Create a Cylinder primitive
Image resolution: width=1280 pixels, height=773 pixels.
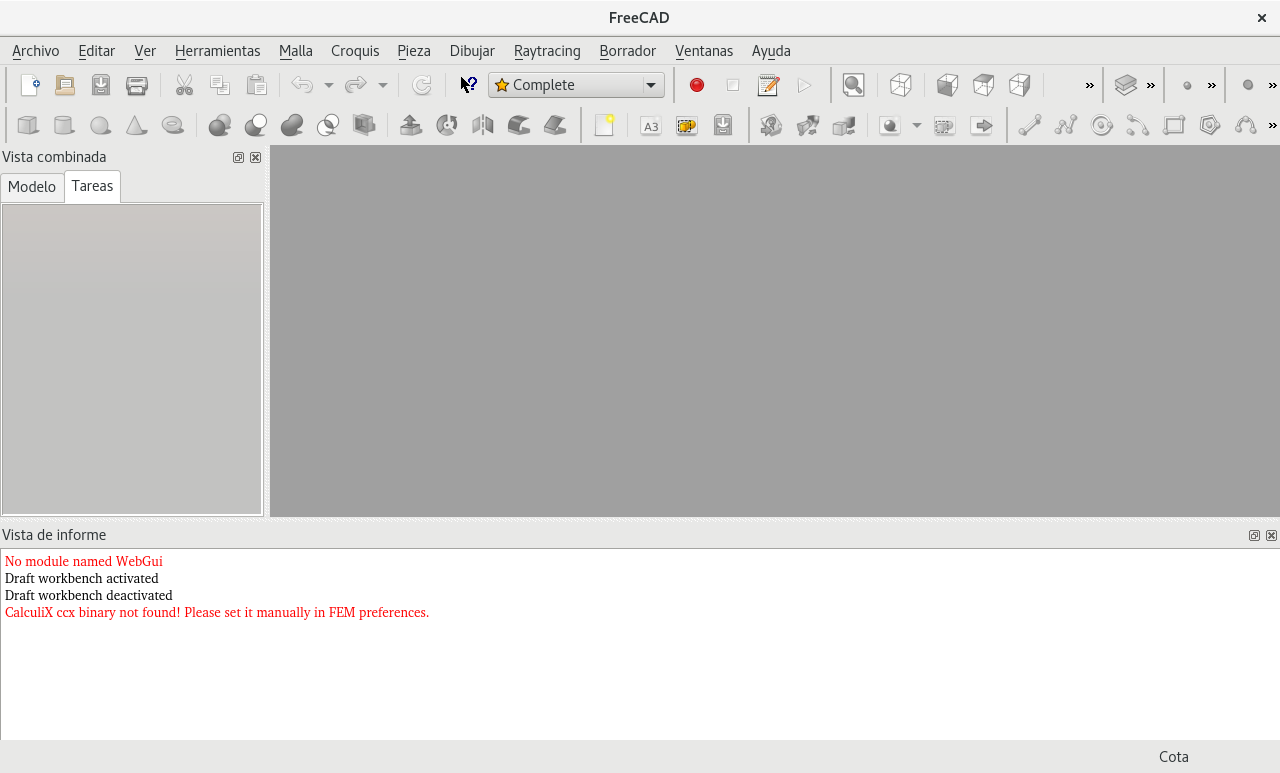coord(64,125)
